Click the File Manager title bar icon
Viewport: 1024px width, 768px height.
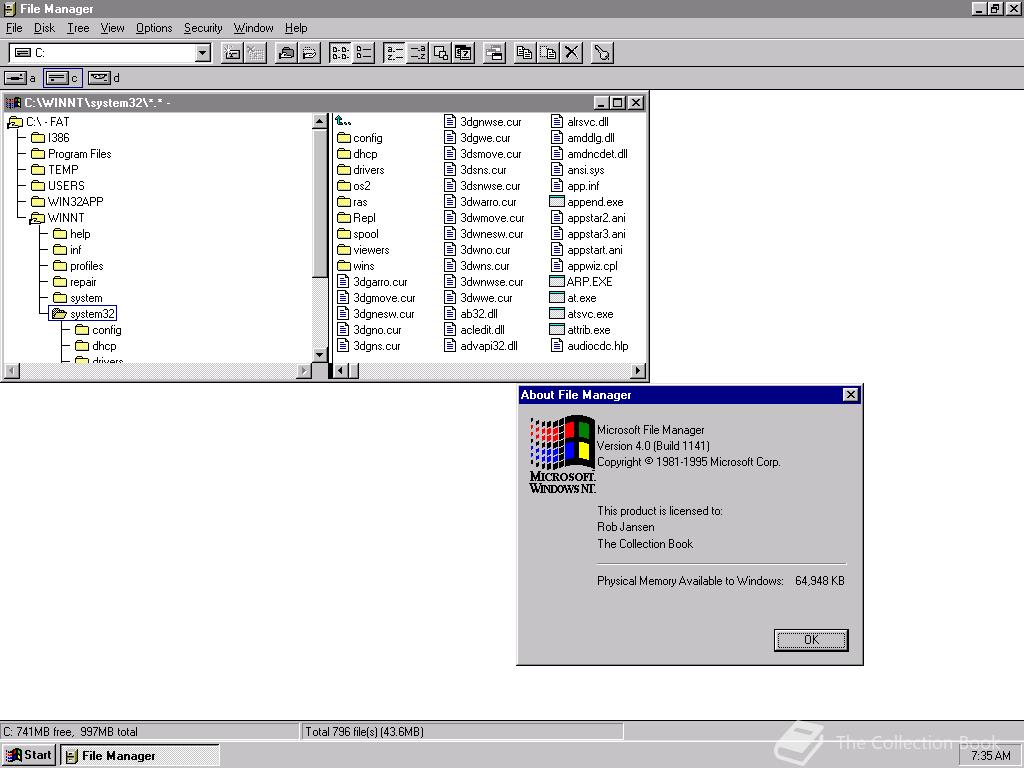(9, 8)
